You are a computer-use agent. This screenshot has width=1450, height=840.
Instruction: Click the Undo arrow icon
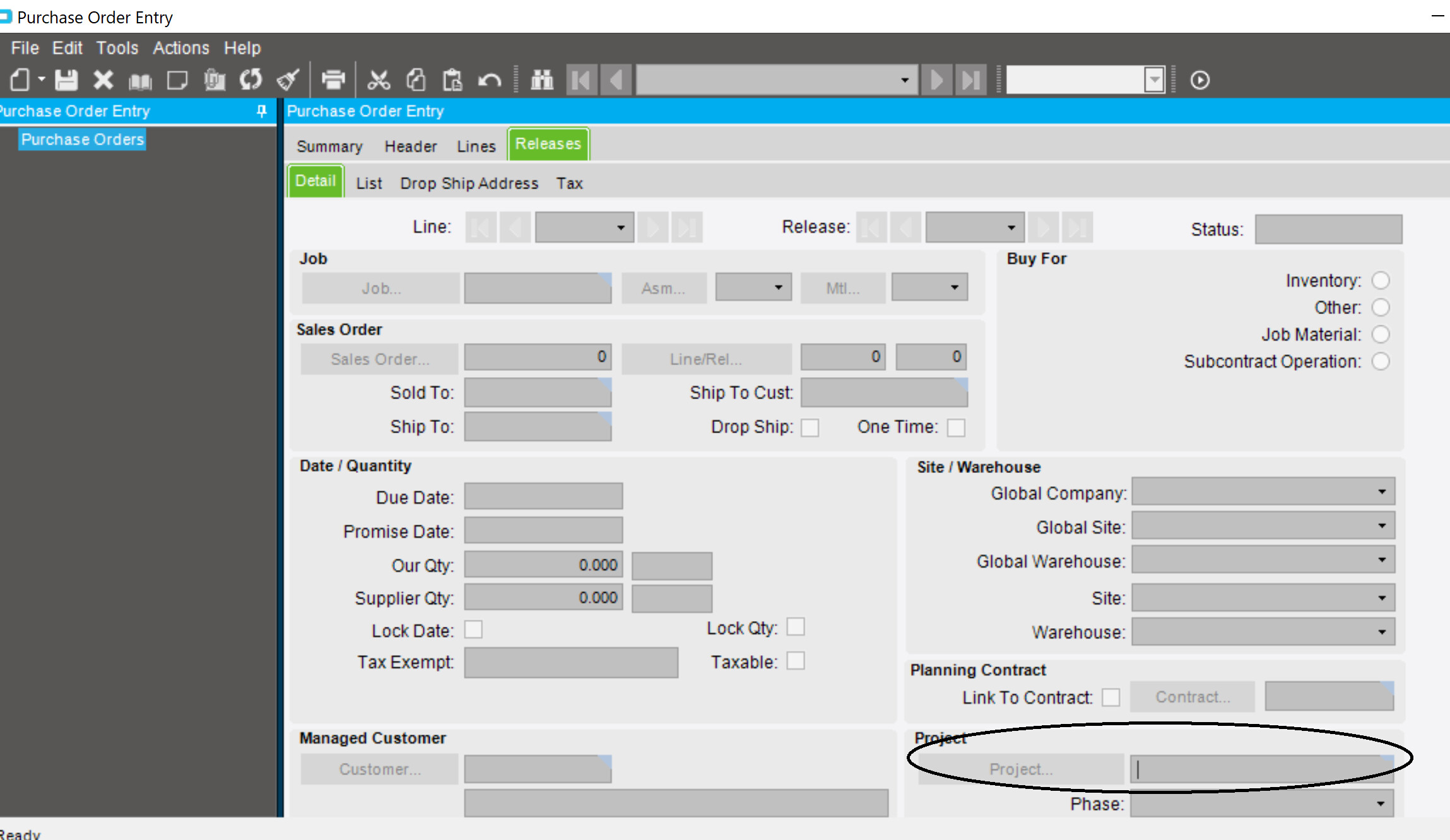pyautogui.click(x=489, y=80)
